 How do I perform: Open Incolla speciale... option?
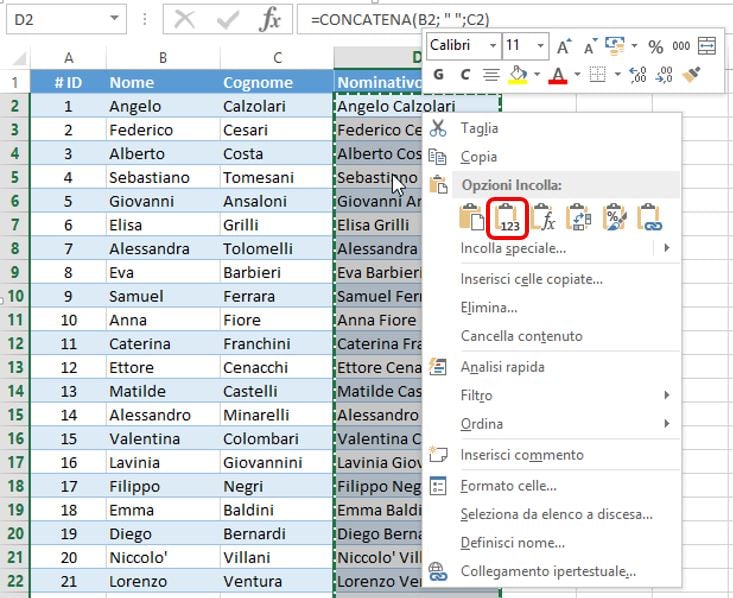[x=513, y=248]
